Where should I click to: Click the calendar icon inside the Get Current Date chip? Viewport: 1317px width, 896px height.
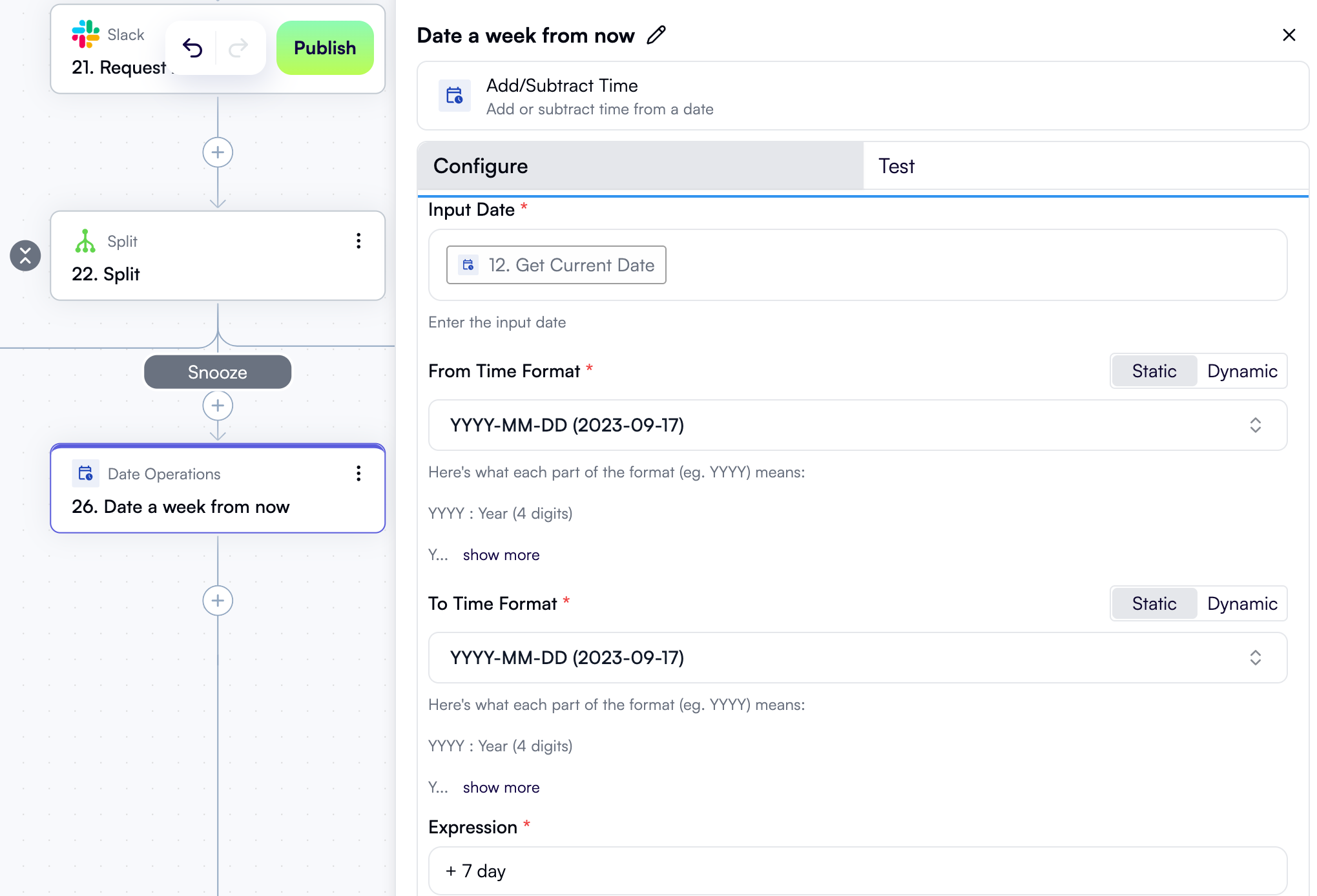pos(468,265)
